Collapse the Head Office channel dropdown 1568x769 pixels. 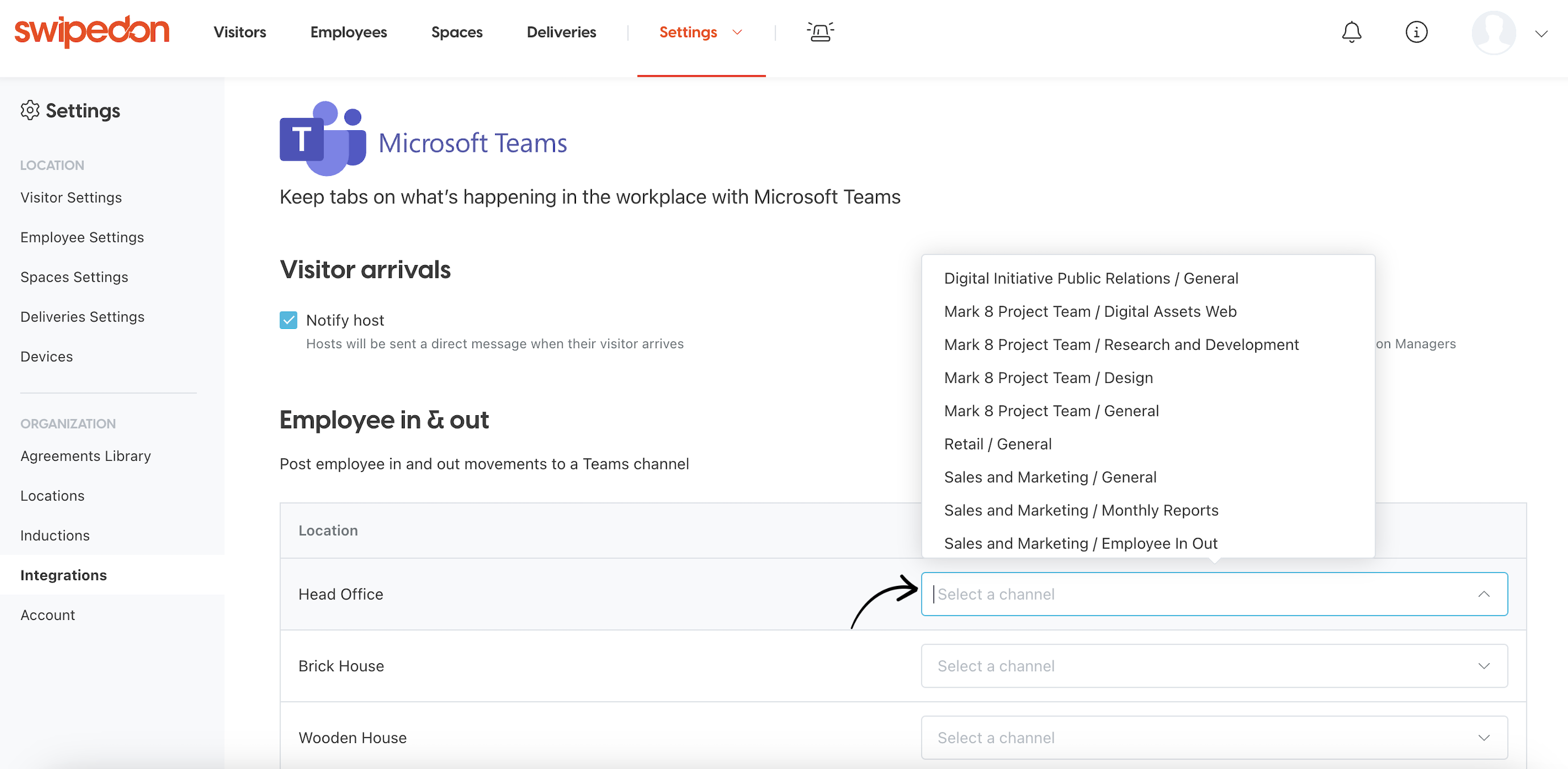tap(1484, 594)
